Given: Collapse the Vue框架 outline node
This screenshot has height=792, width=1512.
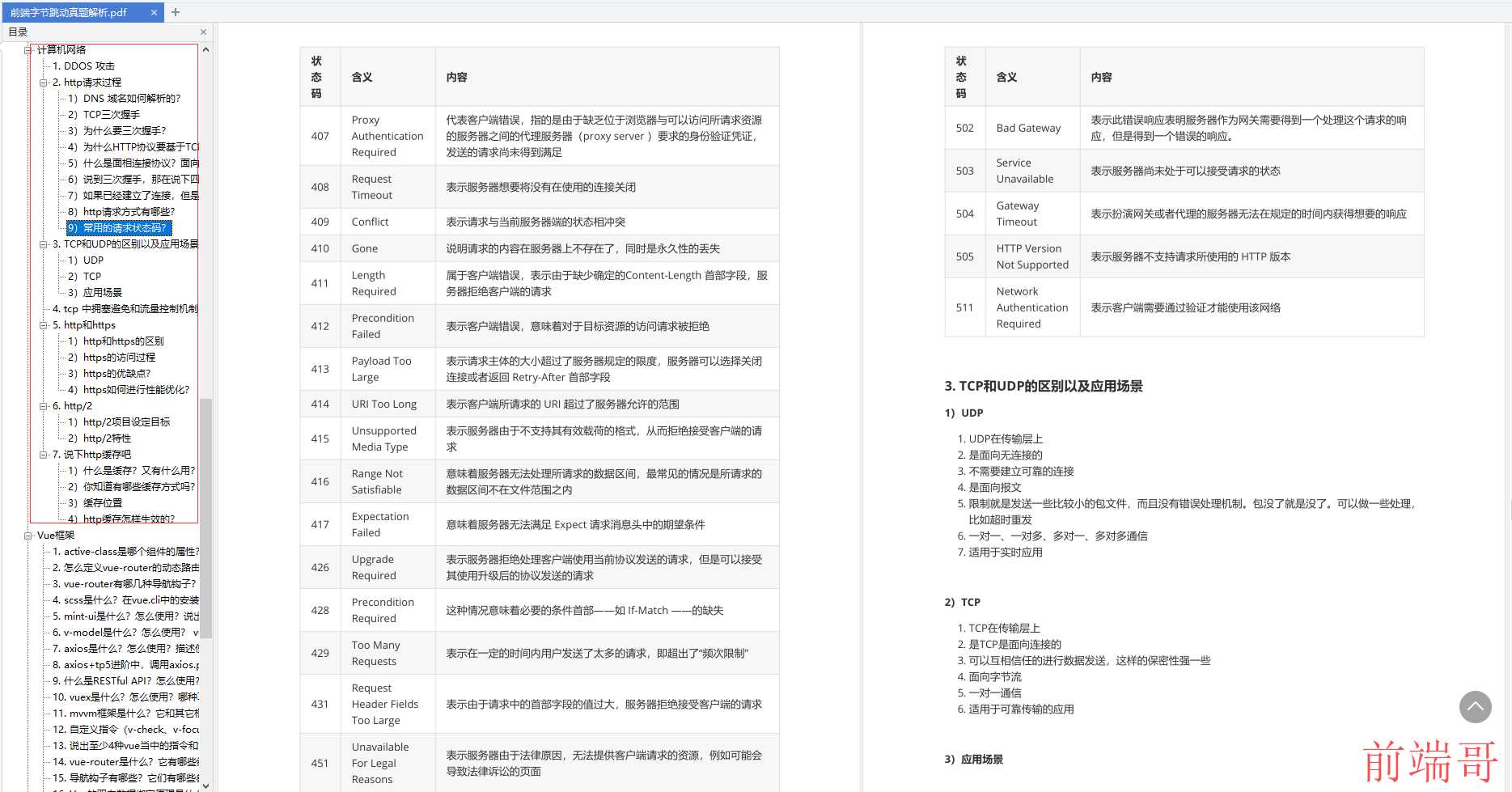Looking at the screenshot, I should pos(28,536).
